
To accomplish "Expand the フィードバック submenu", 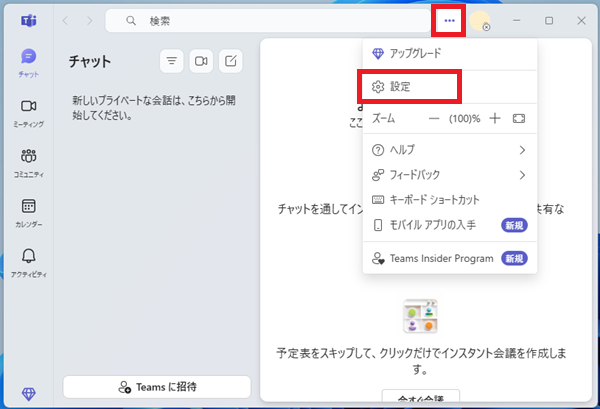I will point(450,175).
